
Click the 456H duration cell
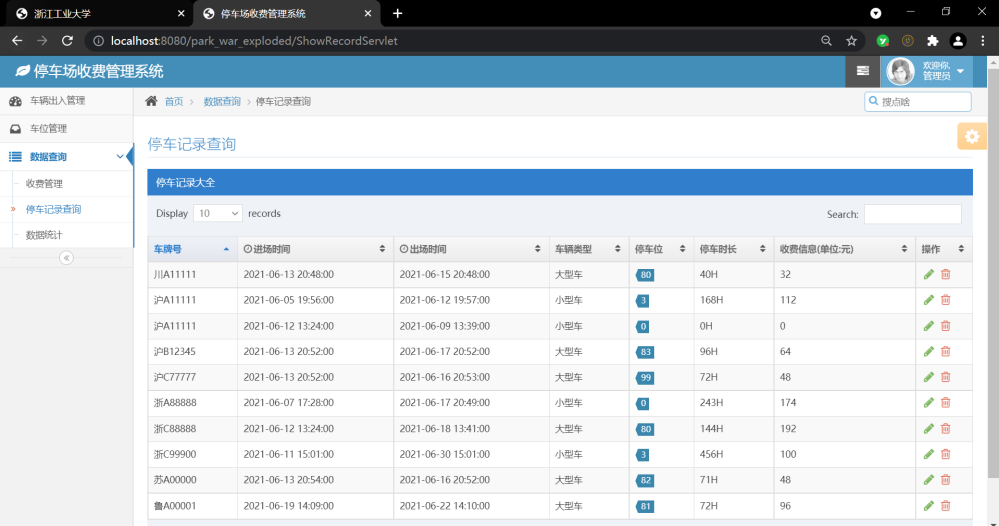(733, 454)
